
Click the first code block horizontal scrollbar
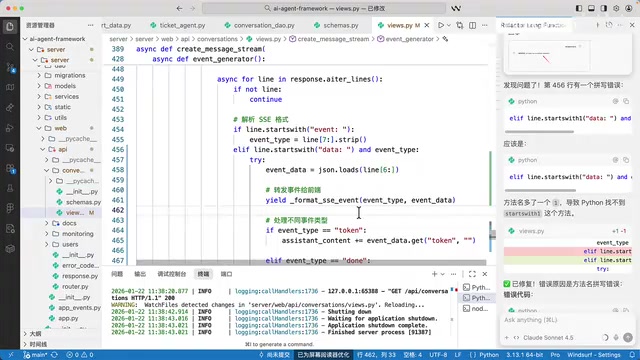point(539,132)
